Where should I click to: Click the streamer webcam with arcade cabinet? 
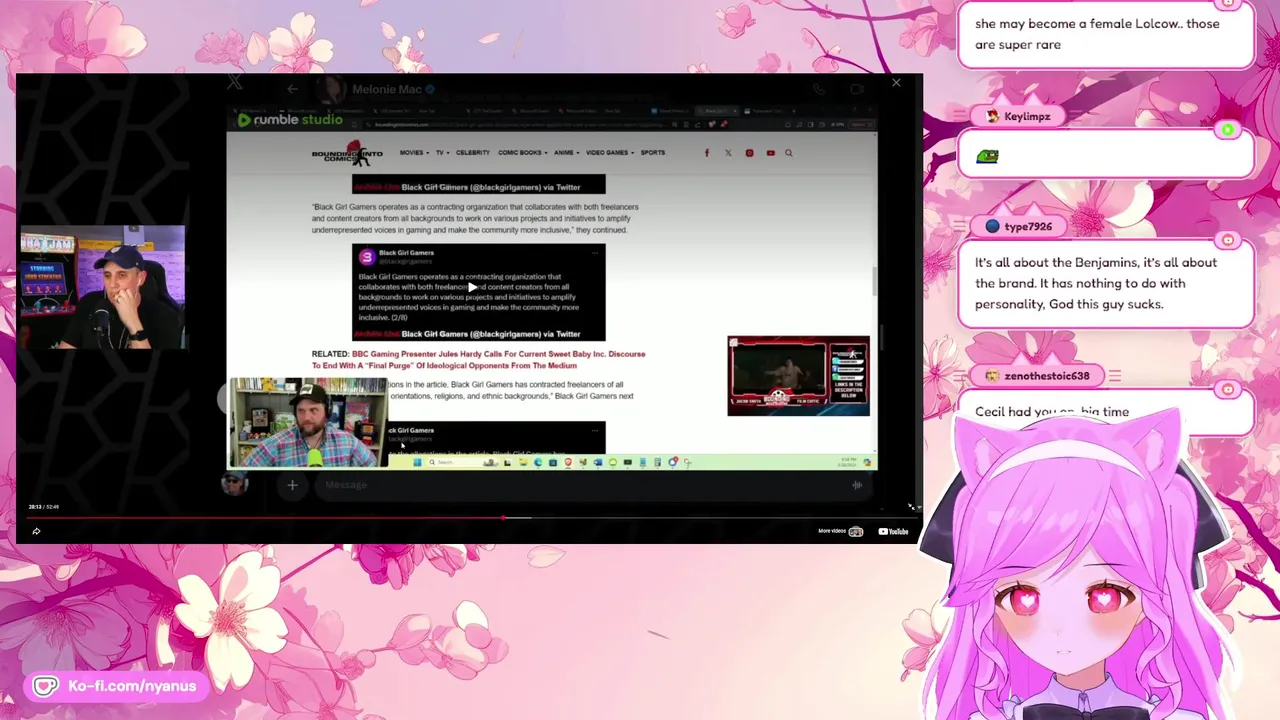103,288
